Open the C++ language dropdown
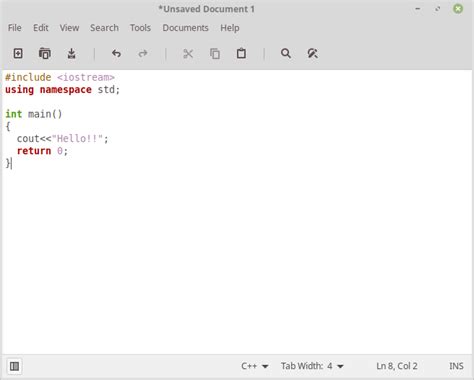The width and height of the screenshot is (474, 380). pos(255,366)
